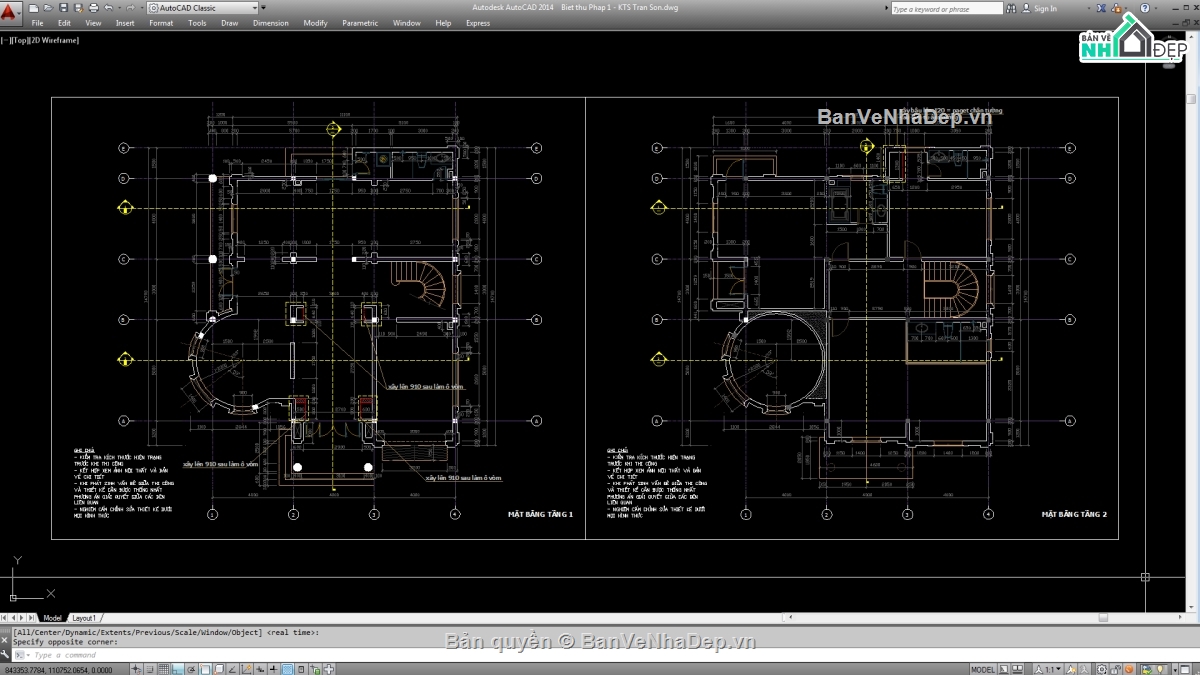Switch to the Layout1 tab
Viewport: 1200px width, 675px height.
pyautogui.click(x=84, y=618)
